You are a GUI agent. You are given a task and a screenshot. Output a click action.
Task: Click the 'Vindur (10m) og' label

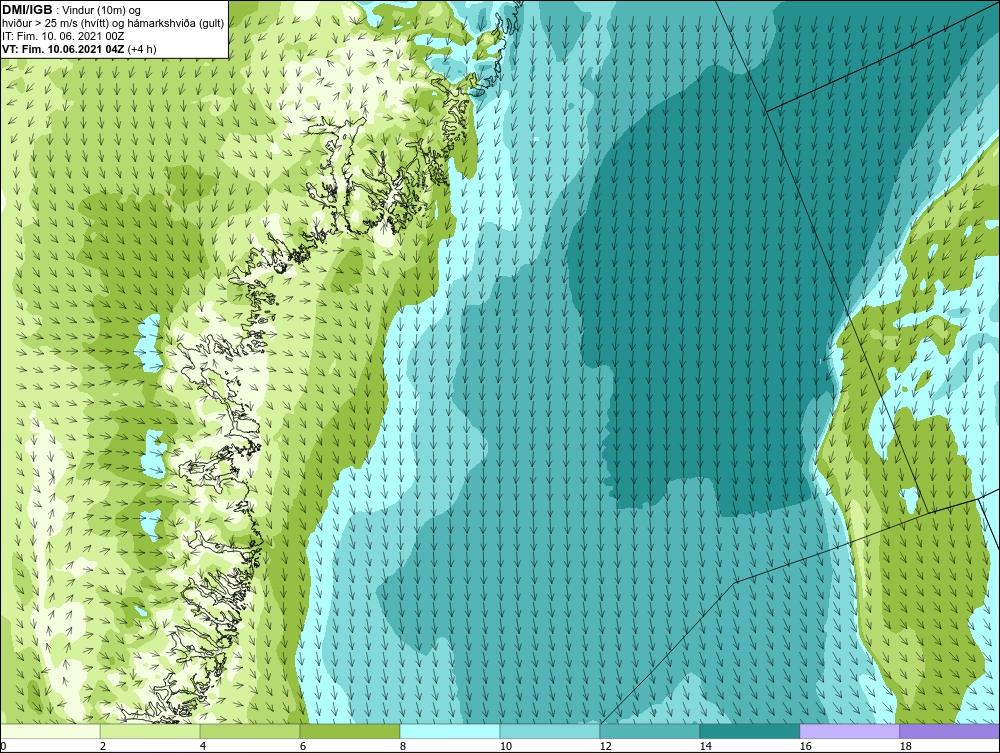[103, 11]
